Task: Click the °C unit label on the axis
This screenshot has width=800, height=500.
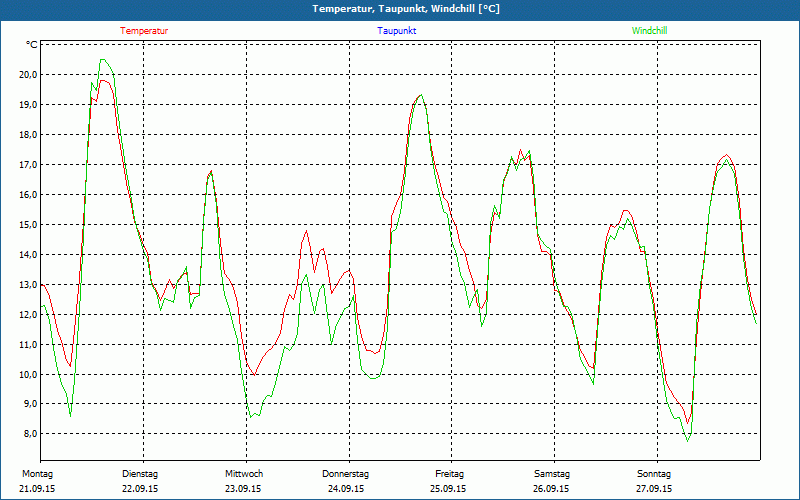Action: point(32,45)
